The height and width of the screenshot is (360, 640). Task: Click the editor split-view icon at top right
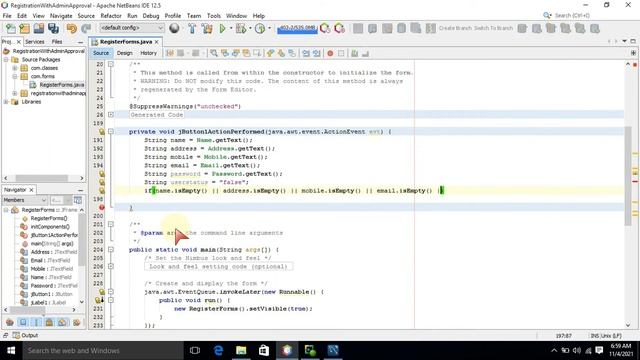(x=633, y=53)
